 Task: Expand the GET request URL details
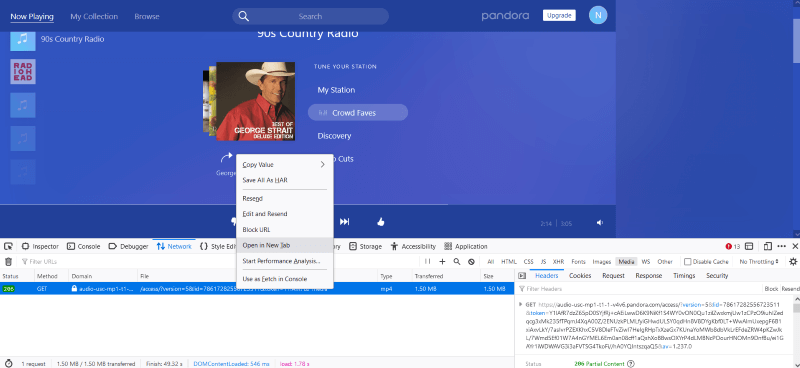click(520, 304)
